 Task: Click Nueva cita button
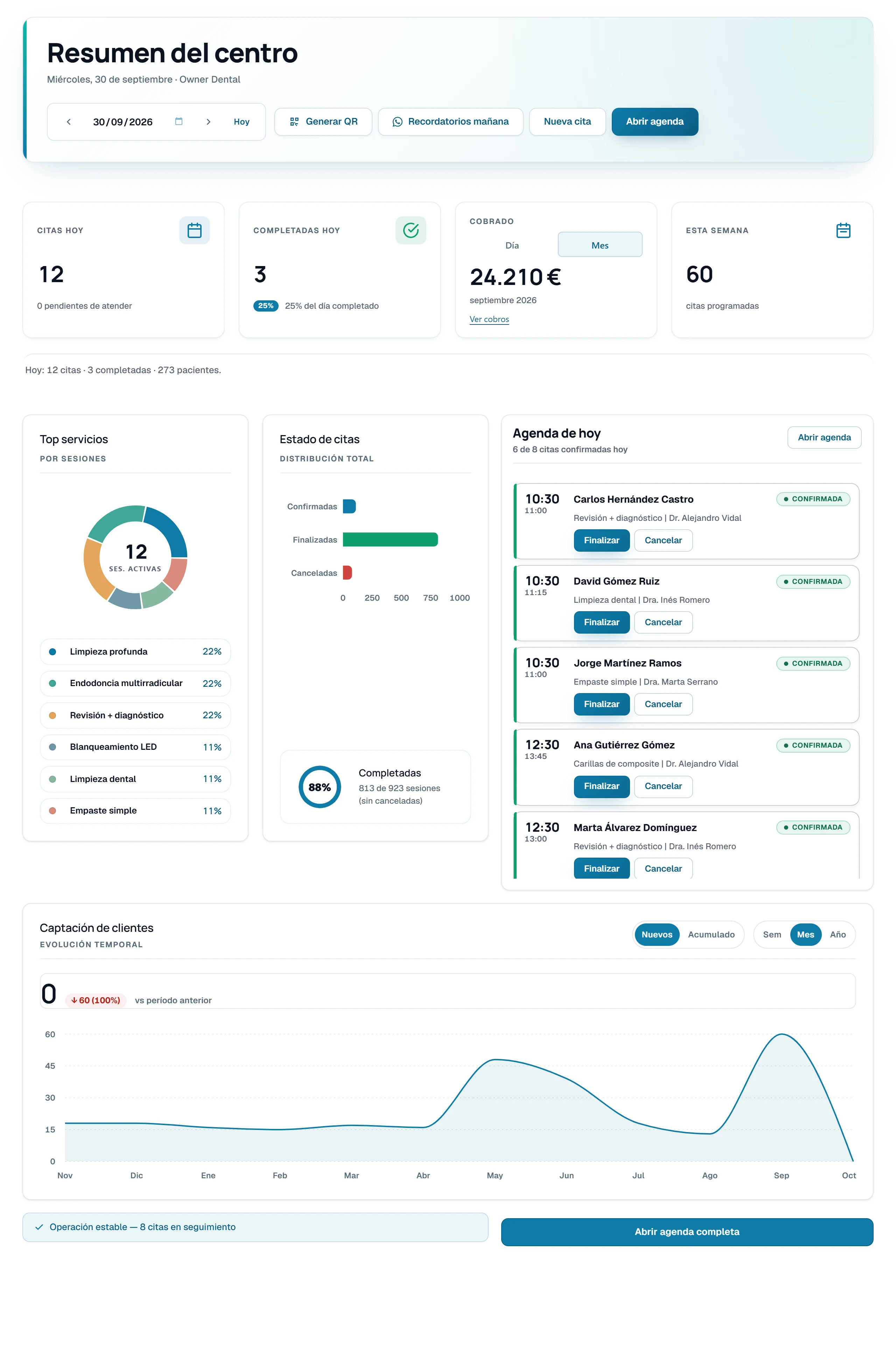point(567,122)
